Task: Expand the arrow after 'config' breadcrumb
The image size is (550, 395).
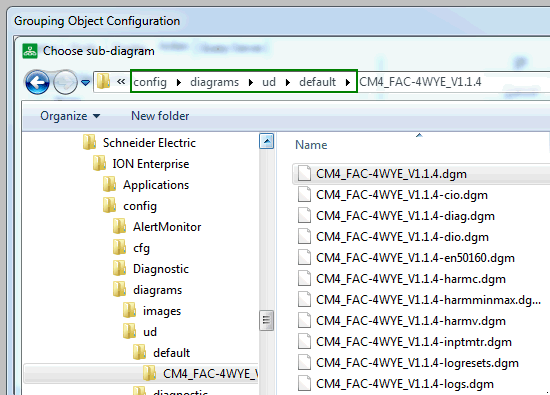Action: pos(179,82)
